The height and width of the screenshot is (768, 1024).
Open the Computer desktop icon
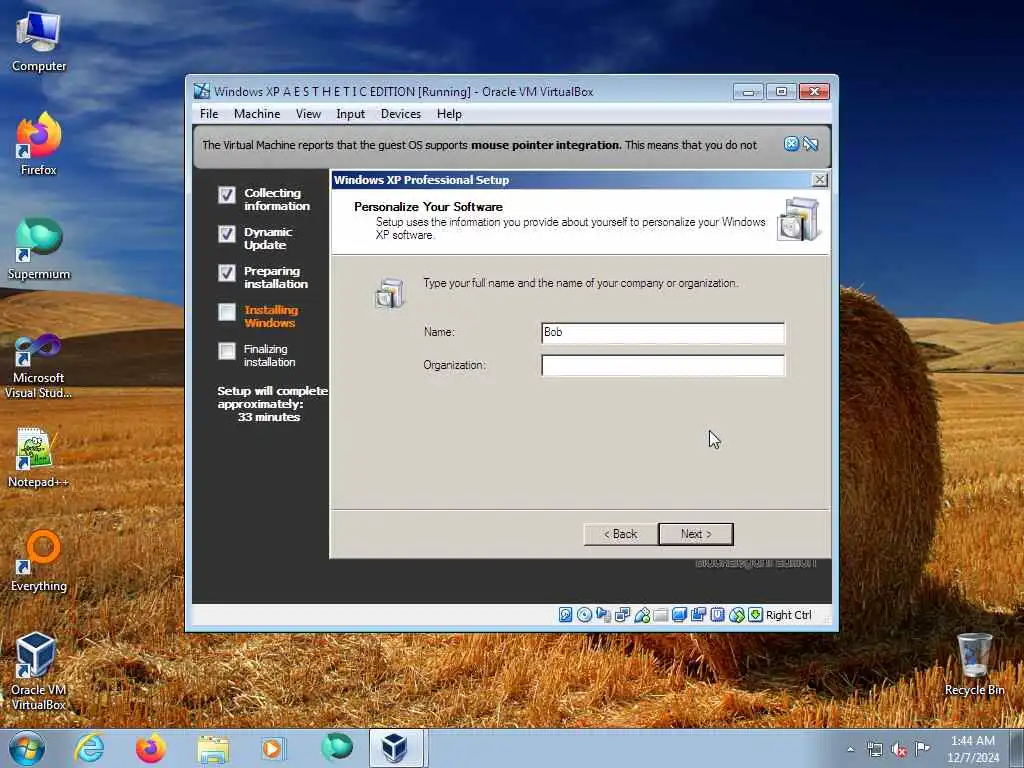click(x=39, y=42)
